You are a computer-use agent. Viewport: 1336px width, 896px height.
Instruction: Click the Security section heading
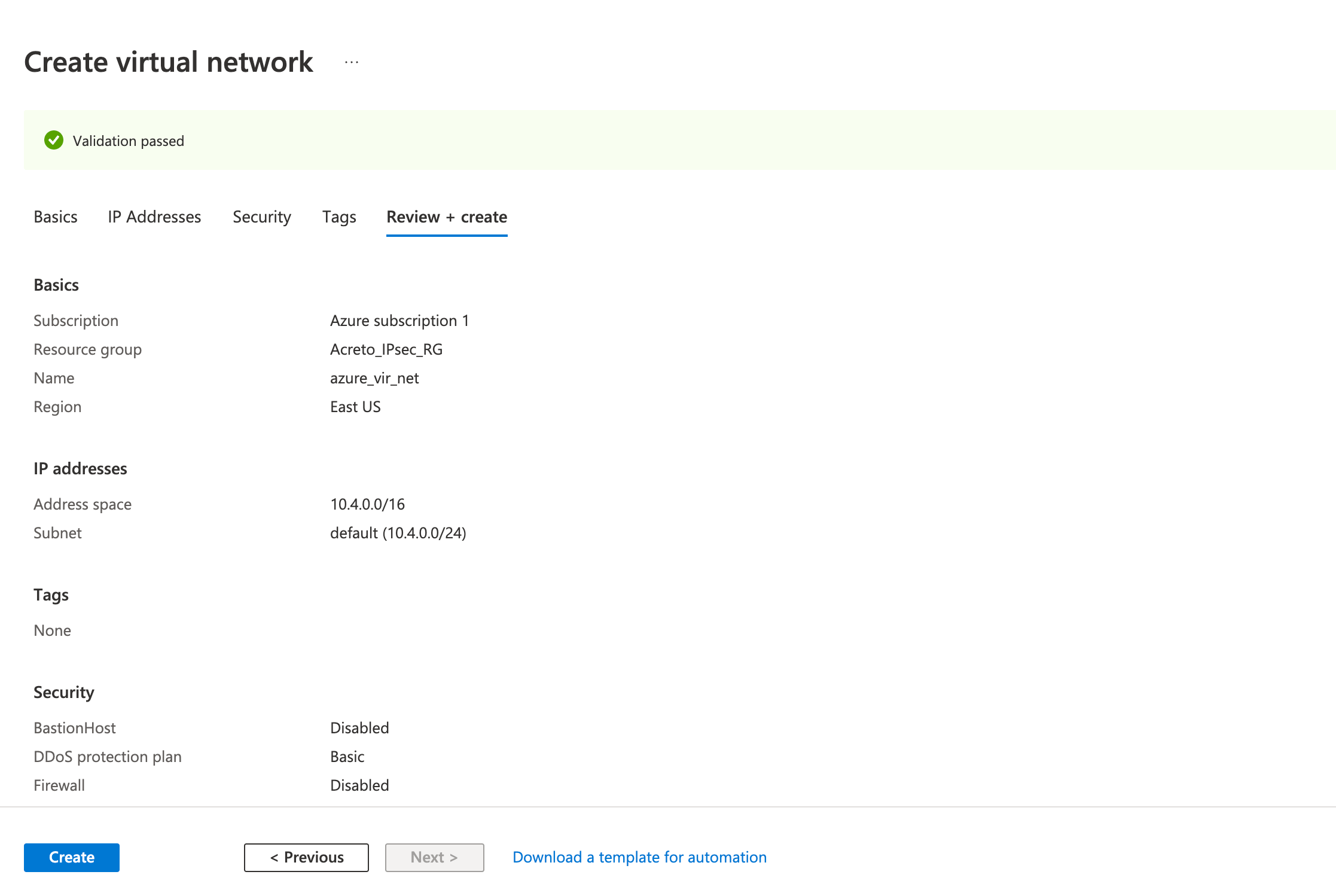click(x=64, y=692)
